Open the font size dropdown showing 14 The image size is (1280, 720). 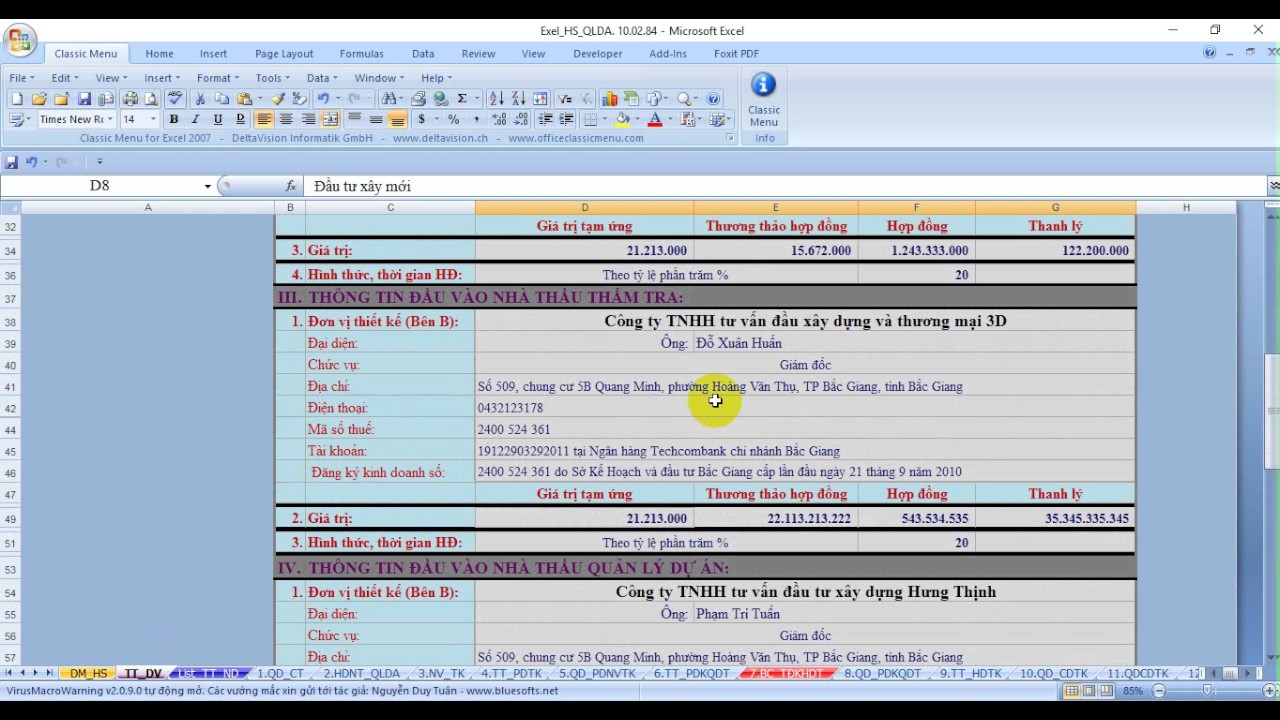click(153, 119)
